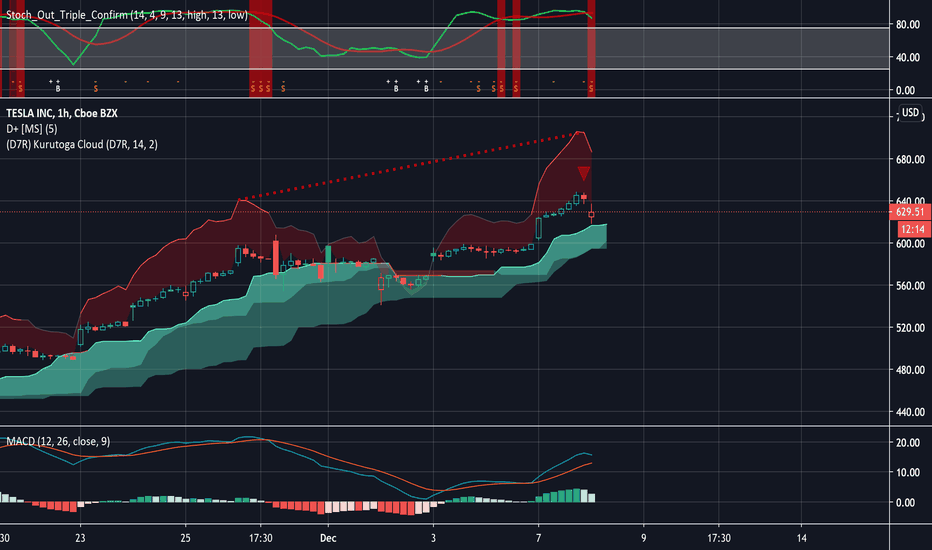Click the 9 date label on time axis
The width and height of the screenshot is (932, 550).
pos(644,538)
